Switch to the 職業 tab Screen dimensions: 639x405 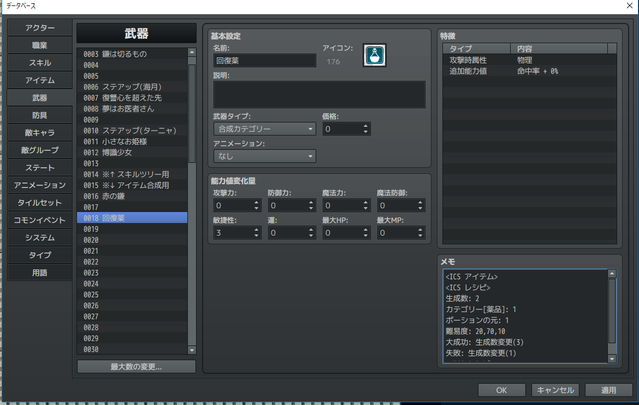point(40,45)
